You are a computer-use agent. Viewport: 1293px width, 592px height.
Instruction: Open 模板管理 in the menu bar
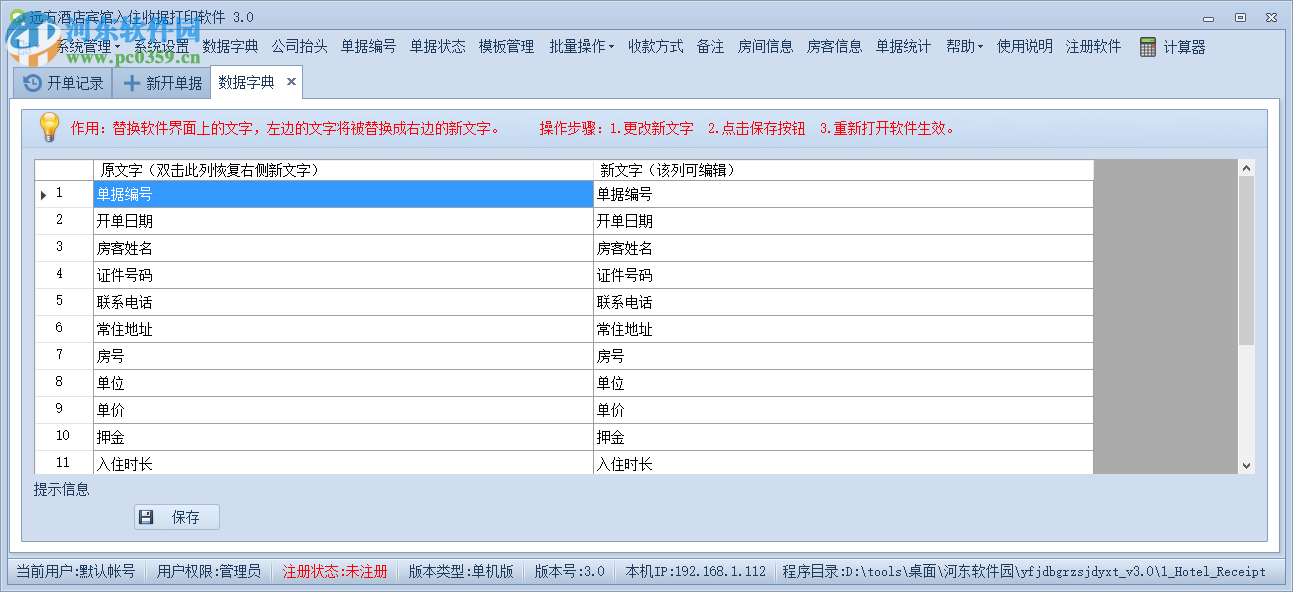506,46
